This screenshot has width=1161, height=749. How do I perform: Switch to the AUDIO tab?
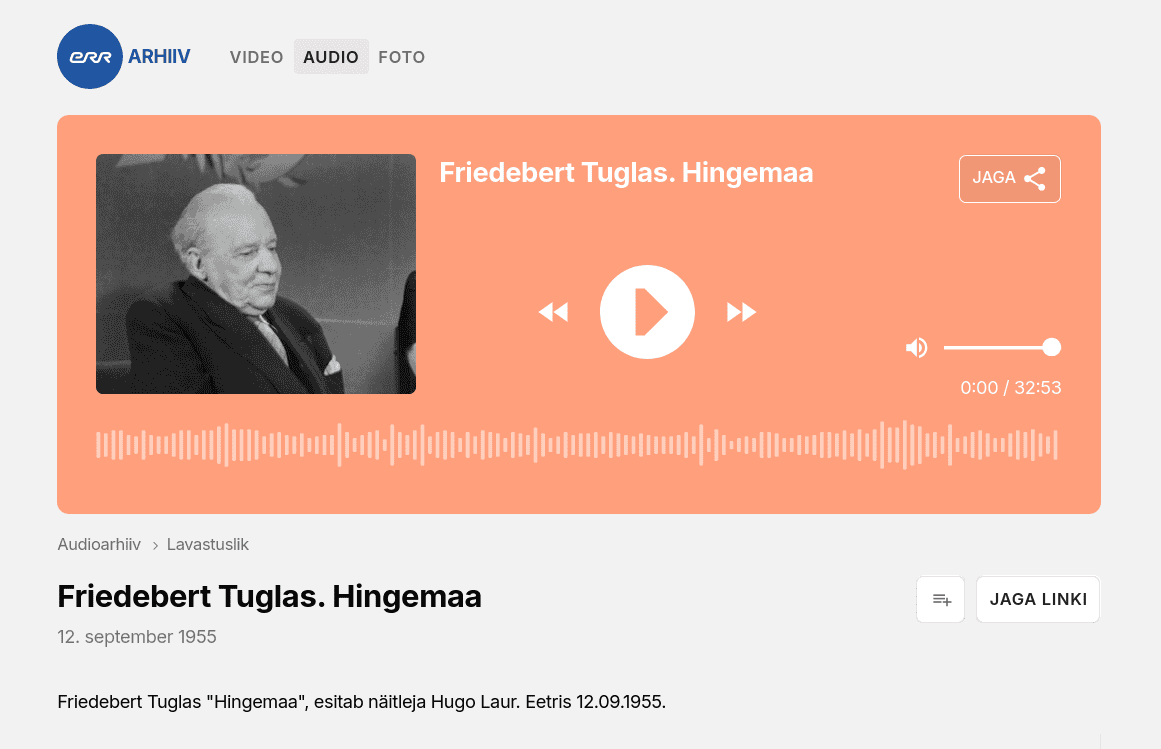(331, 57)
